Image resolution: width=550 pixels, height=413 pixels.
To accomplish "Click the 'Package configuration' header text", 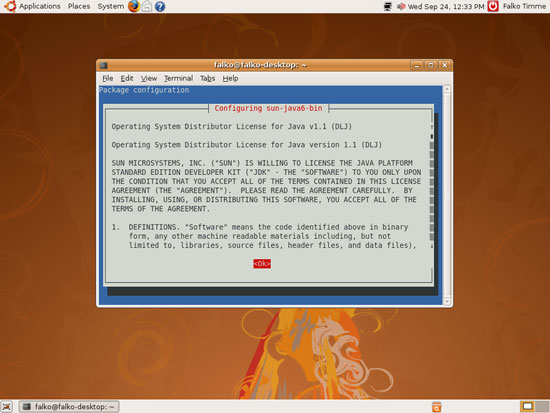I will (x=144, y=90).
